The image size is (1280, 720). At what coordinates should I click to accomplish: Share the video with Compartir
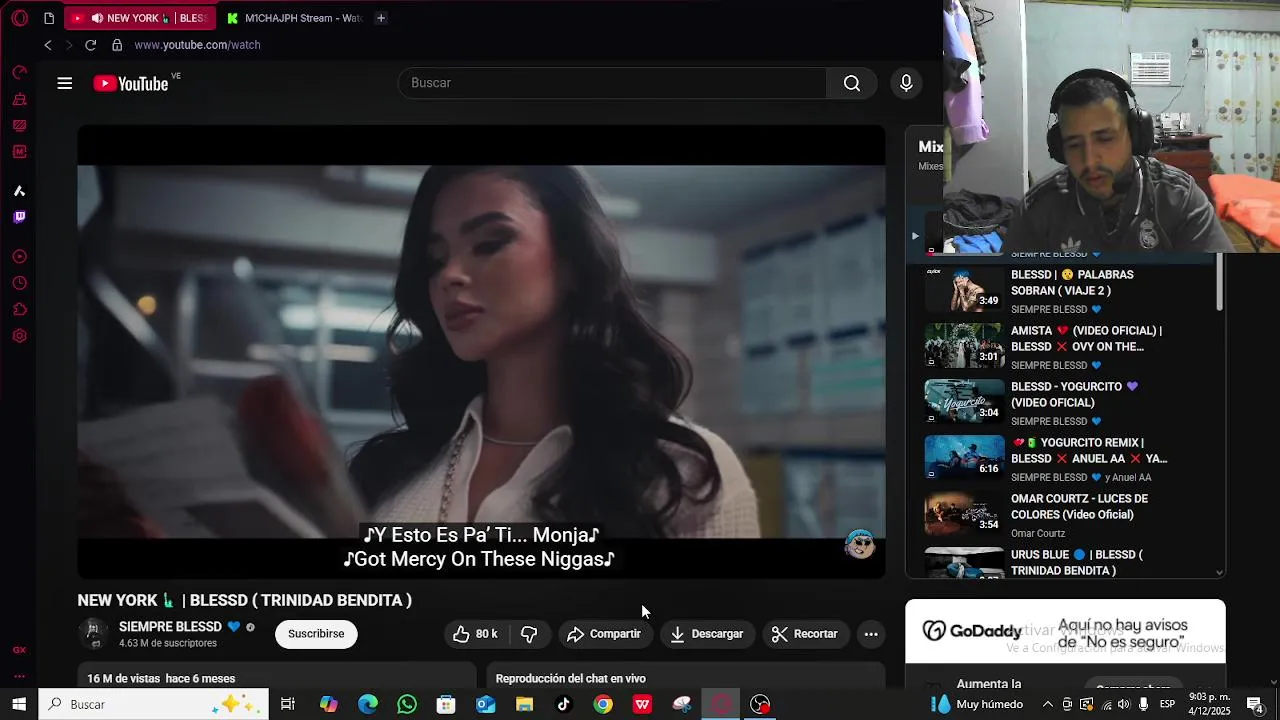tap(604, 634)
